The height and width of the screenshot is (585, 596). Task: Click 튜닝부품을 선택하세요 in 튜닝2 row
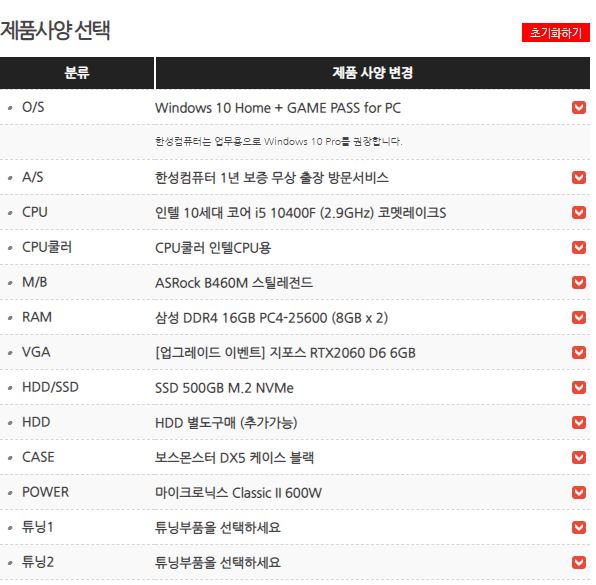tap(218, 563)
